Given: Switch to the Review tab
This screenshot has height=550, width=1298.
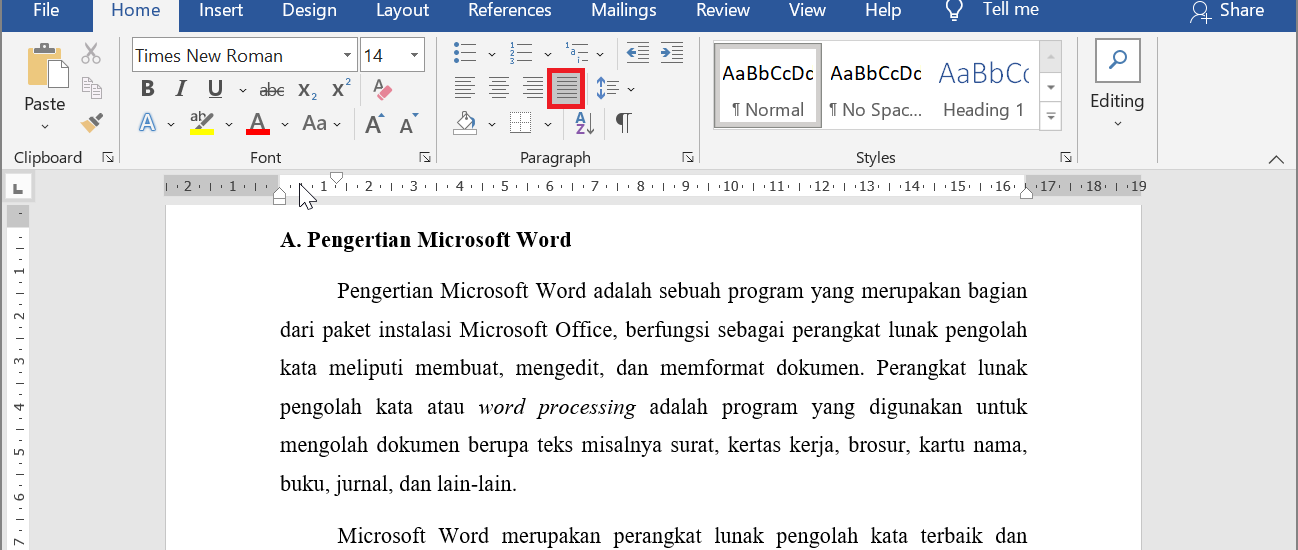Looking at the screenshot, I should pyautogui.click(x=723, y=11).
